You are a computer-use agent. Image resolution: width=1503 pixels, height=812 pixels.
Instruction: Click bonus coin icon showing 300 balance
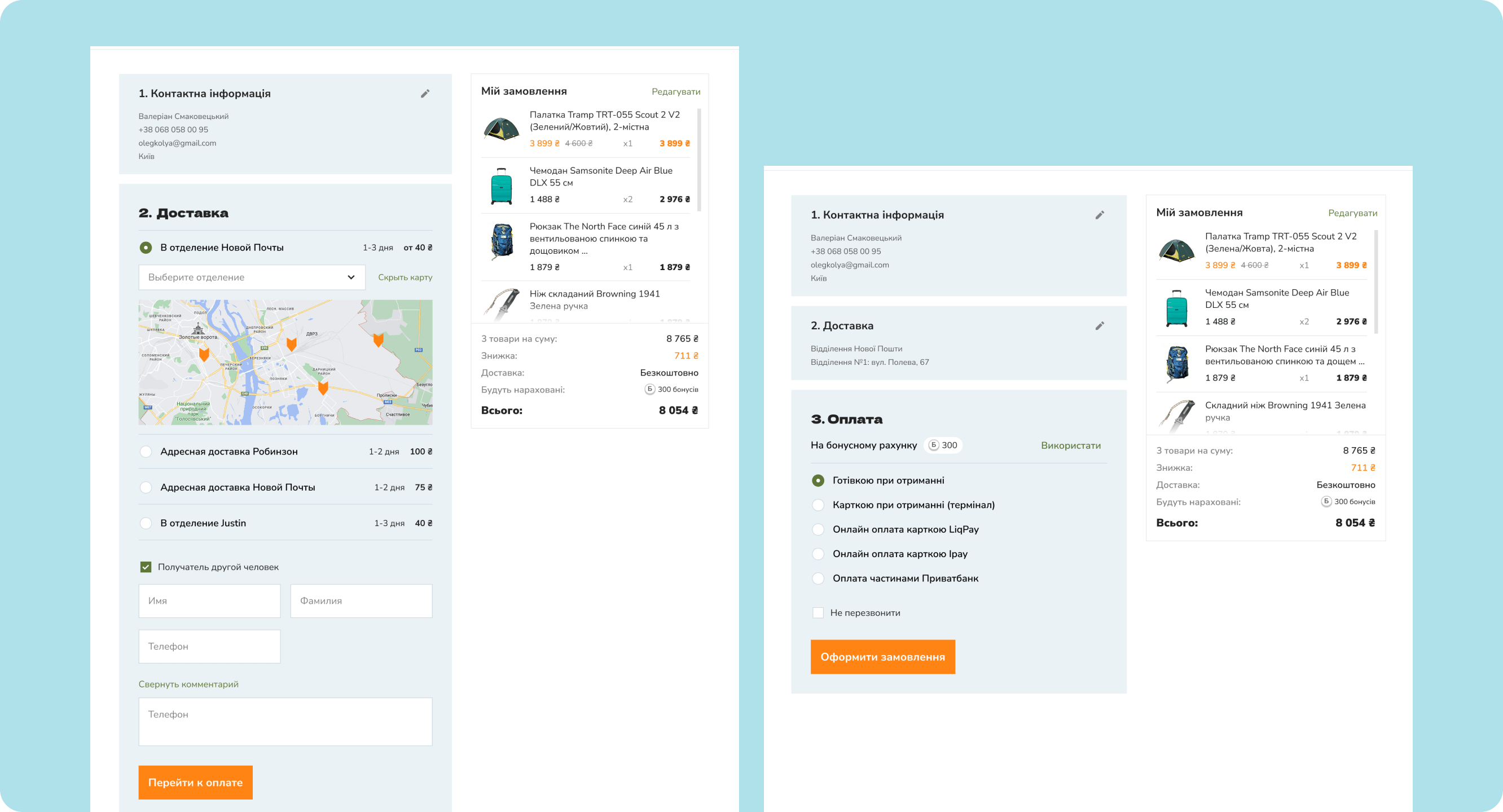934,445
